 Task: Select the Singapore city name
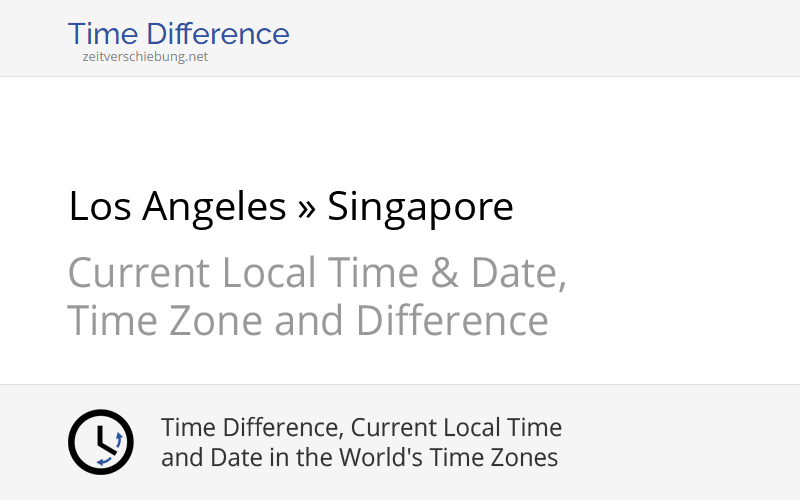pos(420,207)
